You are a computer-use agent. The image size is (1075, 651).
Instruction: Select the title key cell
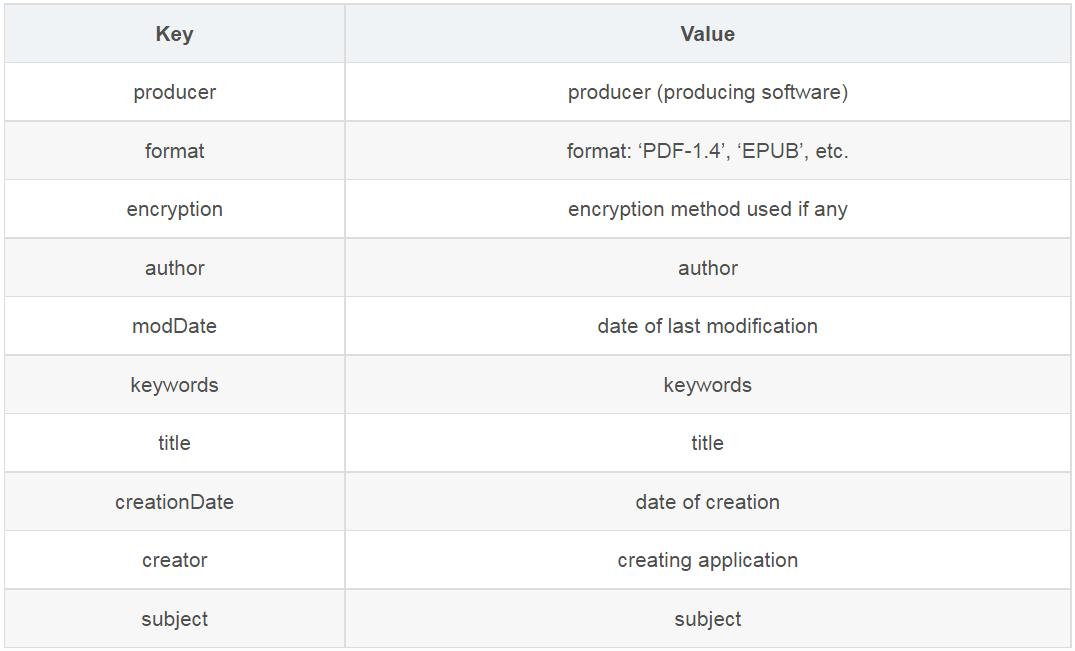[x=174, y=443]
